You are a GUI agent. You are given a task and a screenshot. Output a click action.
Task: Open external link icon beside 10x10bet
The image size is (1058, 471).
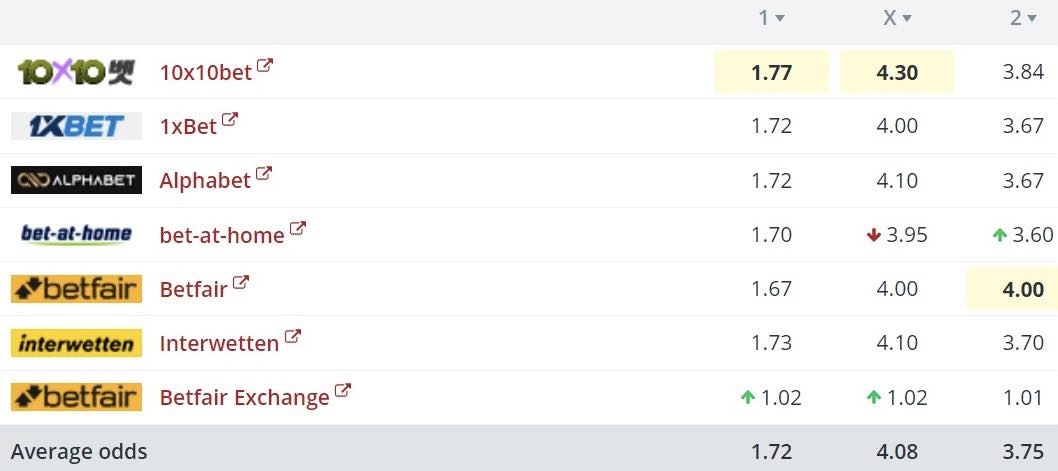point(265,65)
